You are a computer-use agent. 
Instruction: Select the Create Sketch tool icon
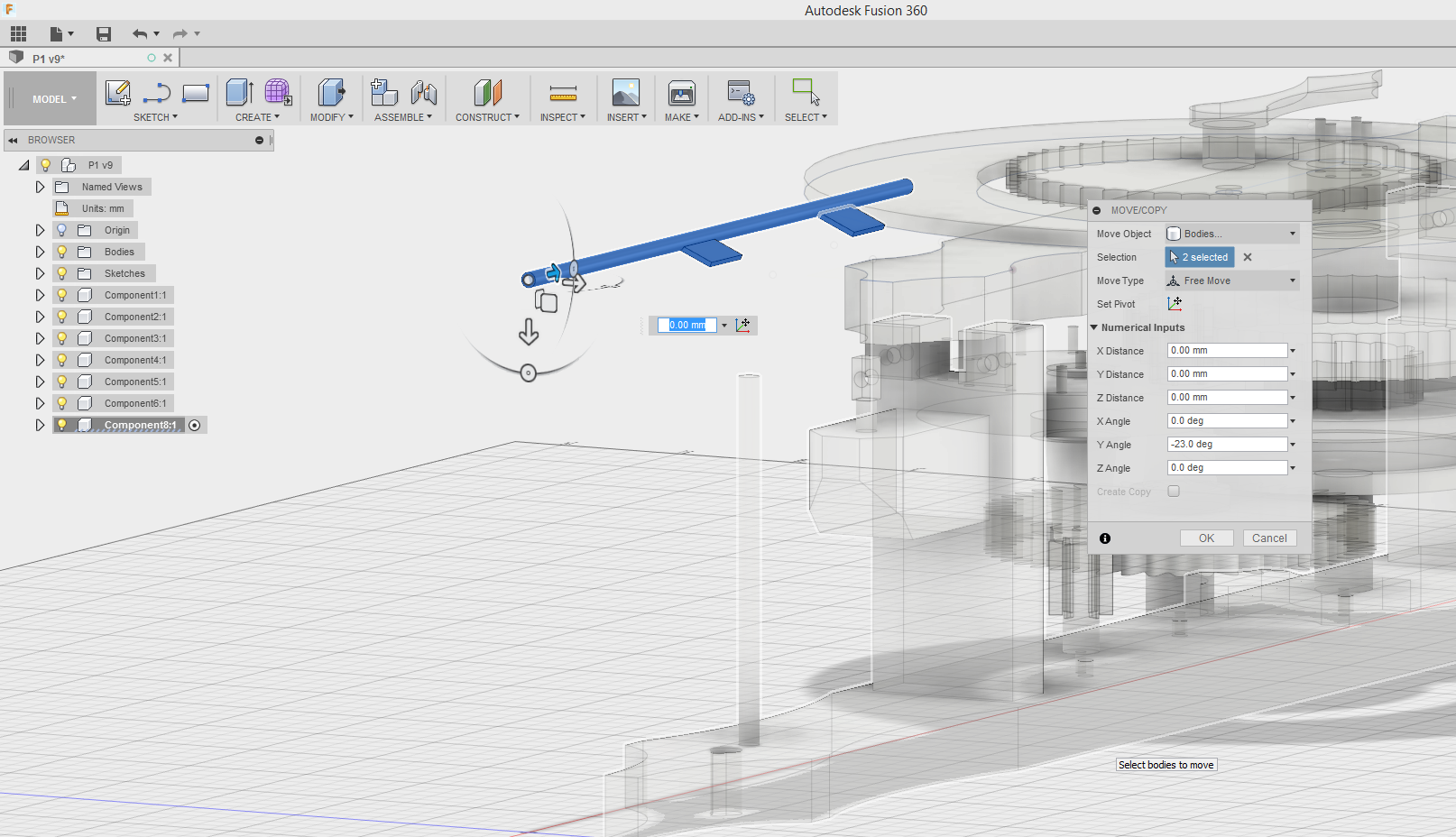[x=118, y=92]
